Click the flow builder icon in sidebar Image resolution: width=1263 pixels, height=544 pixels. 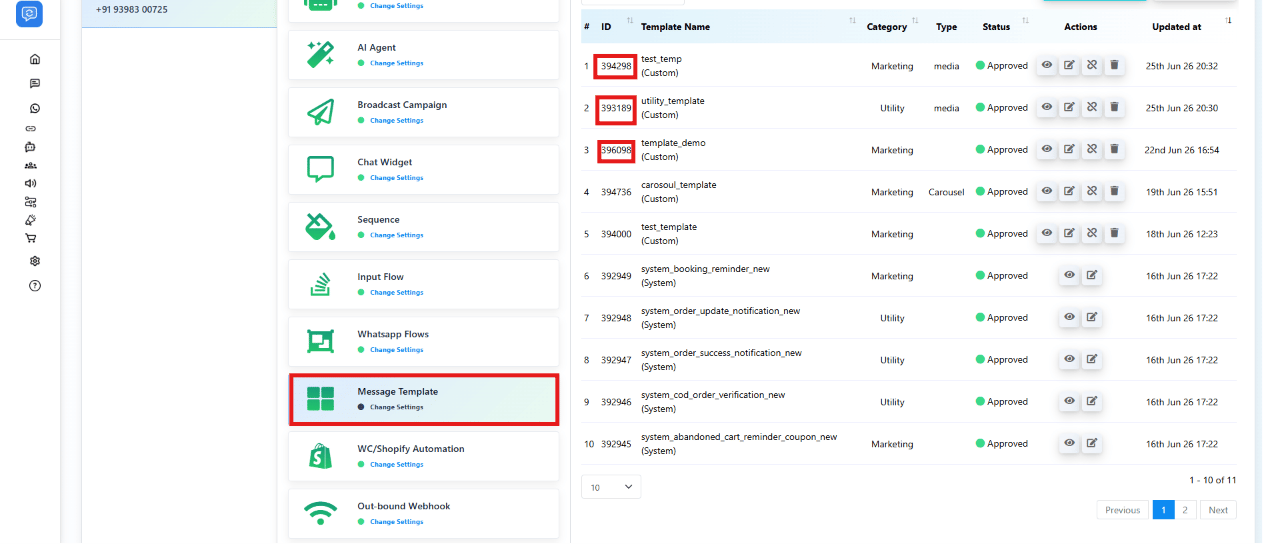click(x=31, y=201)
